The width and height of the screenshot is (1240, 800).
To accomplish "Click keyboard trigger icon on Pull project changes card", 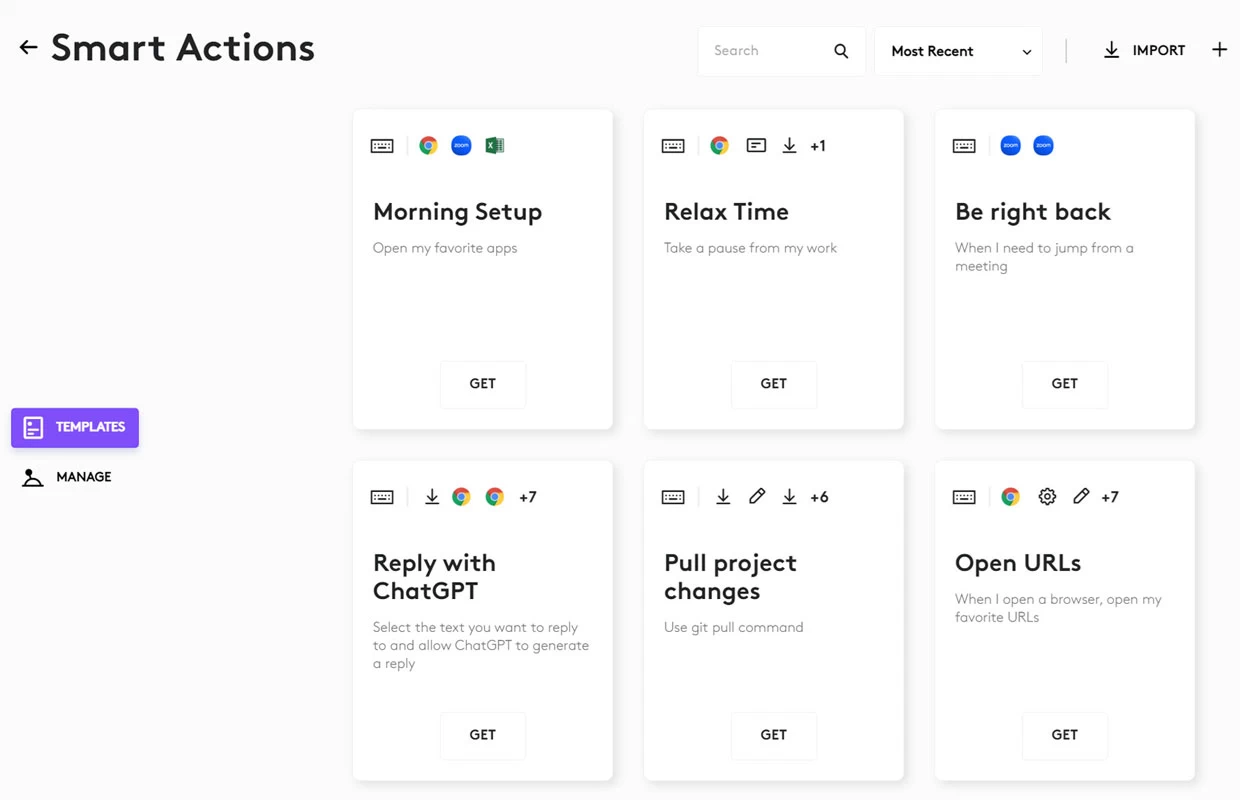I will (x=673, y=497).
